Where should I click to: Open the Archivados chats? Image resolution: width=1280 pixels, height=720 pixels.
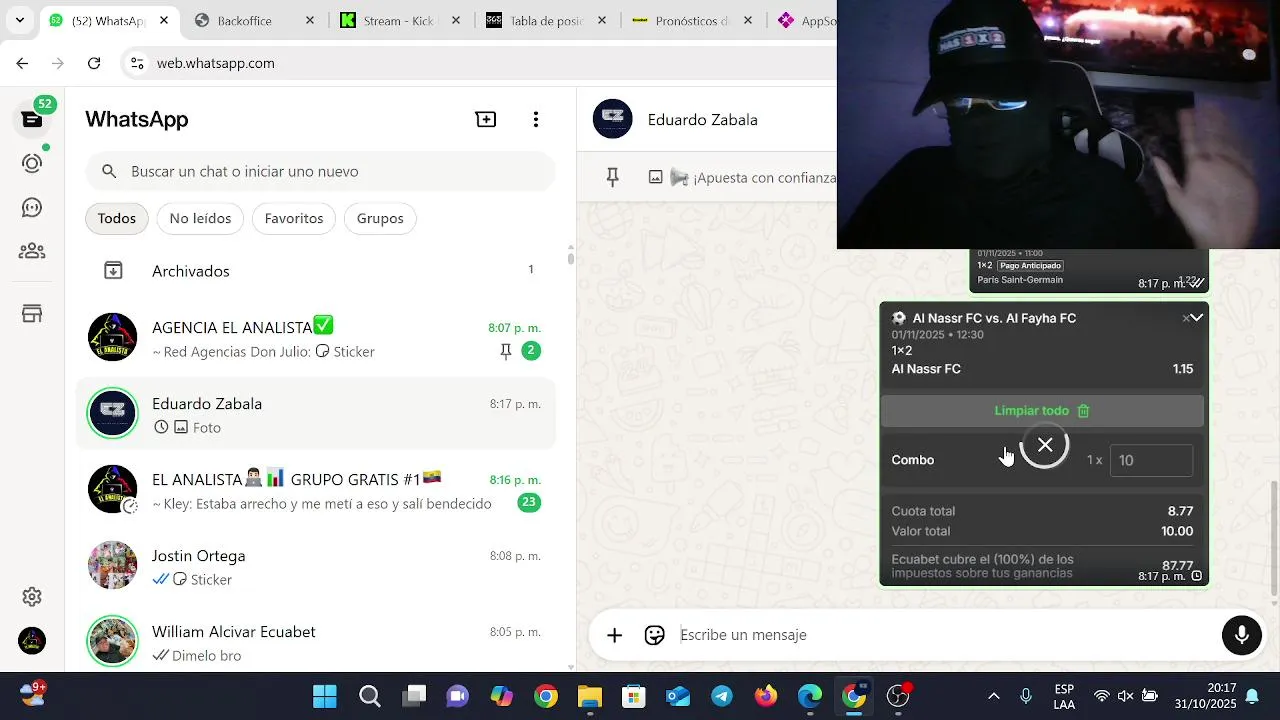coord(316,271)
